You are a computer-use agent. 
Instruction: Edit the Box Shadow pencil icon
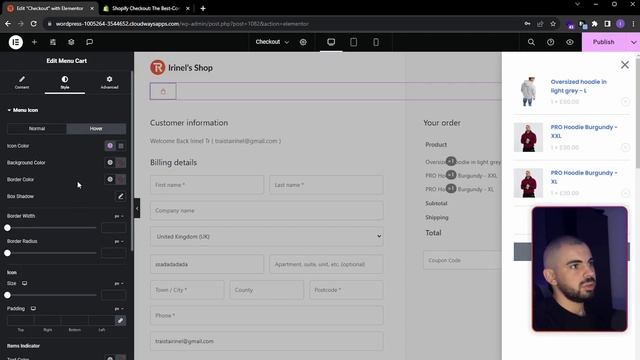pyautogui.click(x=120, y=196)
